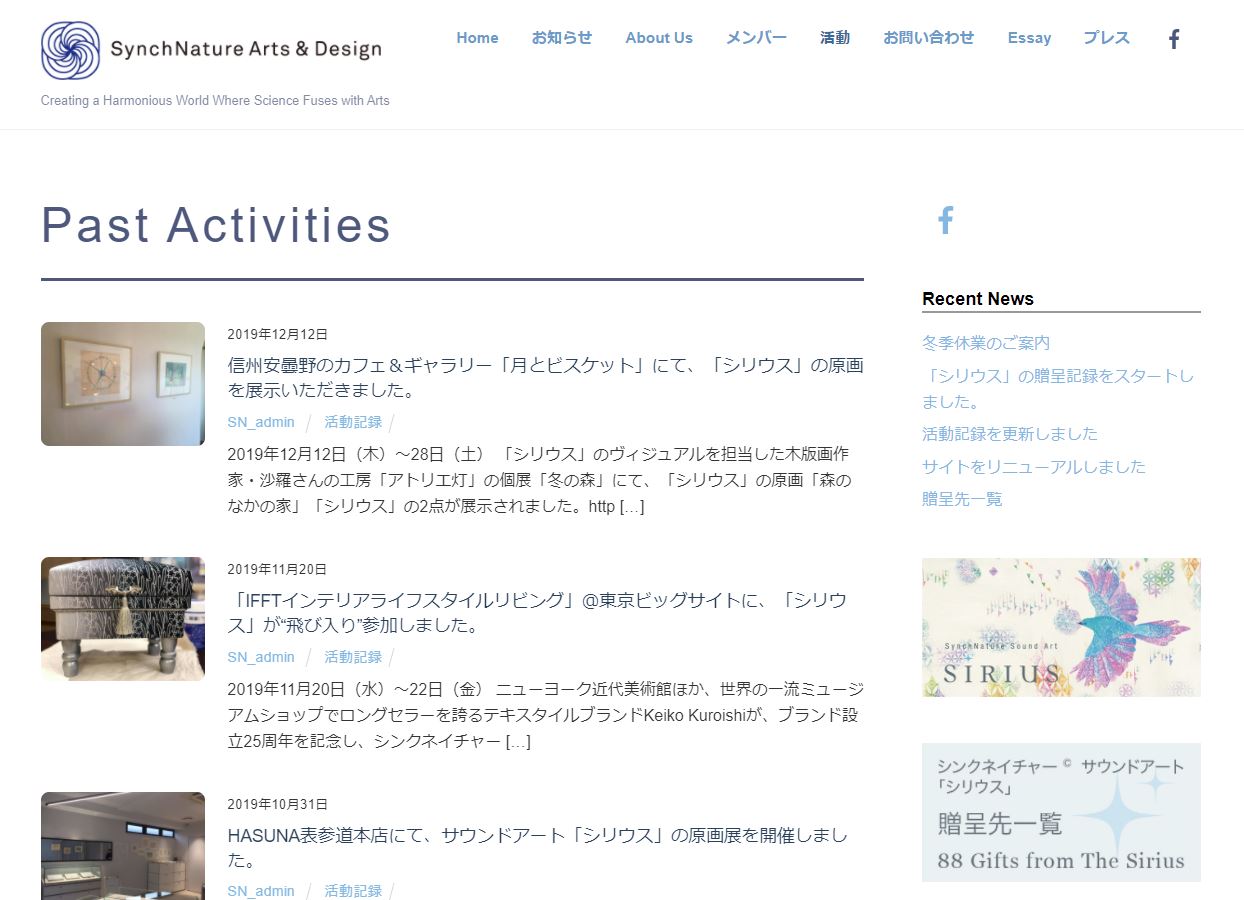Click the SynchNature spiral logo icon
Viewport: 1244px width, 900px height.
[x=70, y=50]
